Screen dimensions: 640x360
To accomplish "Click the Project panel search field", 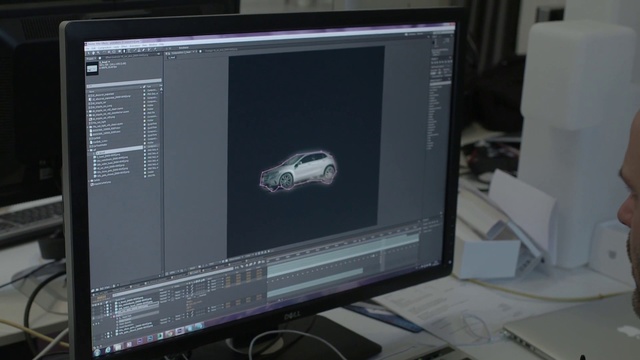I will click(x=124, y=83).
